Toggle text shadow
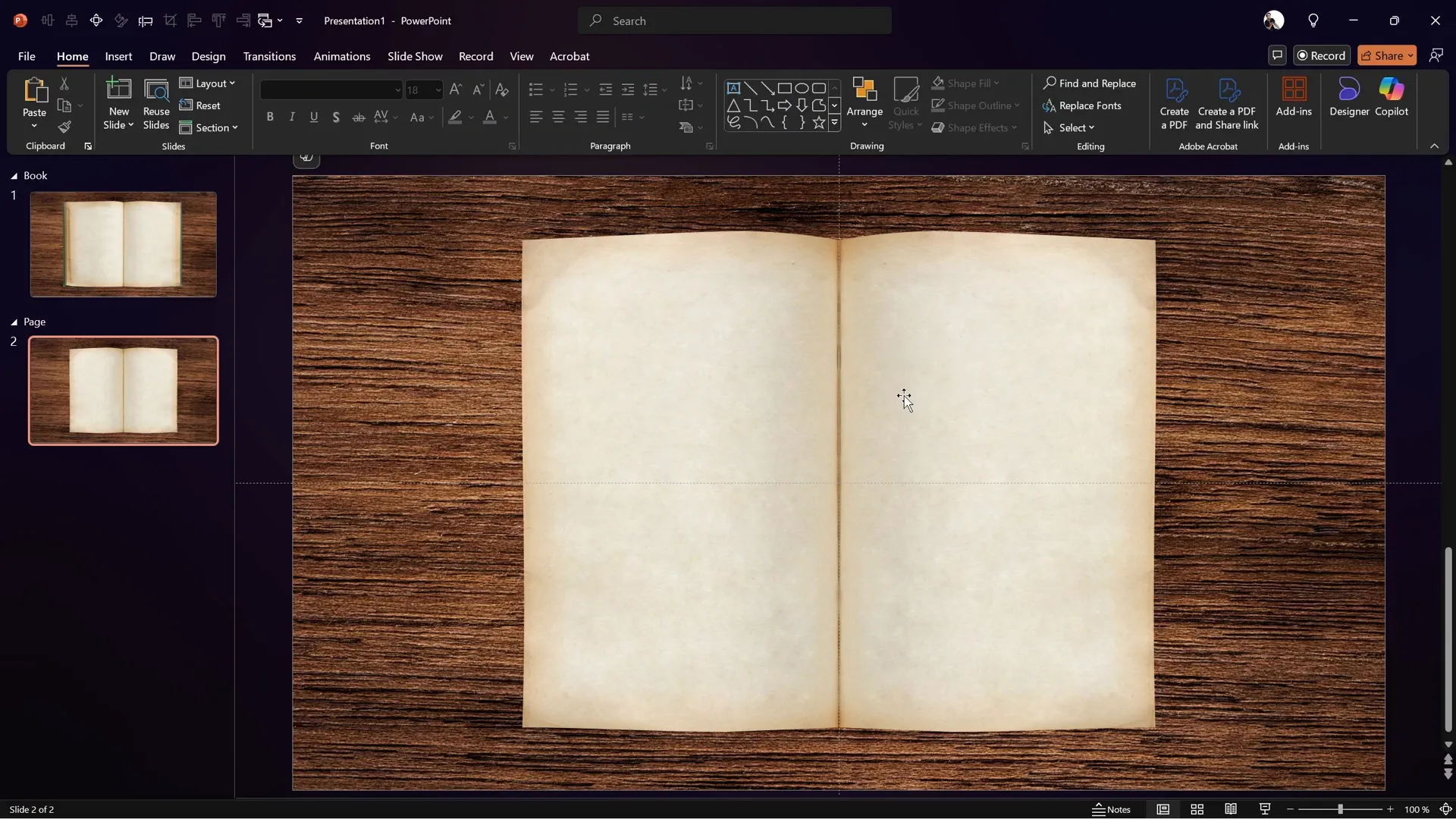Image resolution: width=1456 pixels, height=819 pixels. click(336, 117)
